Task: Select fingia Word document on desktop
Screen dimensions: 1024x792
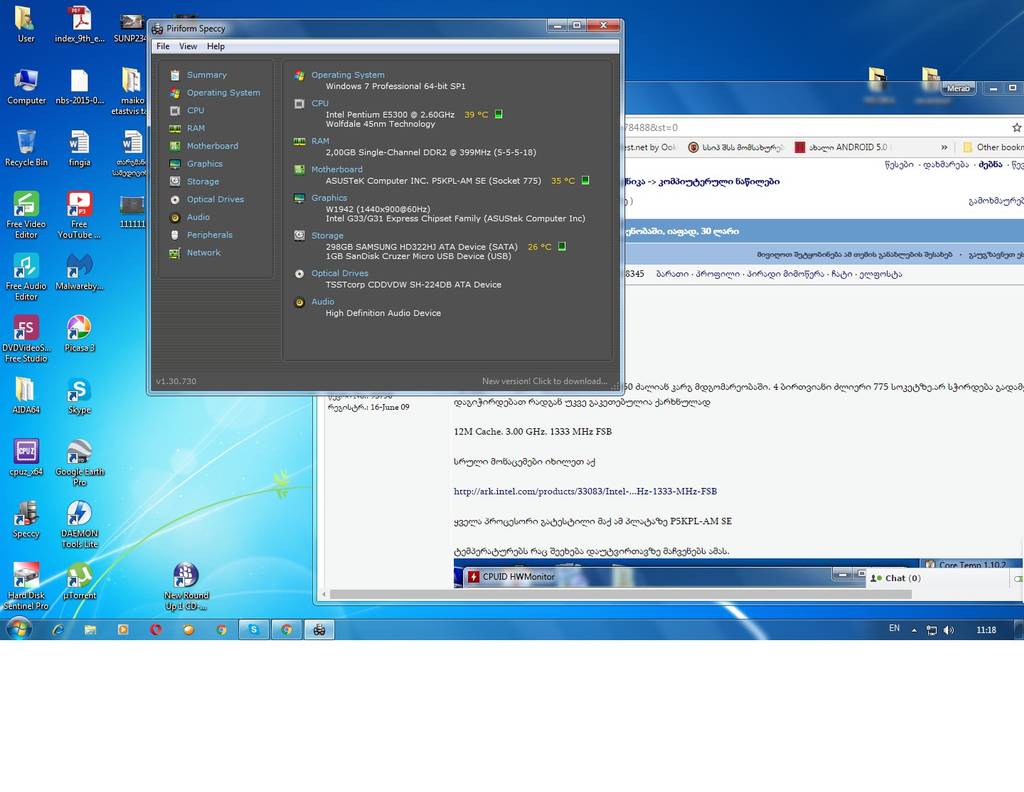Action: click(x=79, y=148)
